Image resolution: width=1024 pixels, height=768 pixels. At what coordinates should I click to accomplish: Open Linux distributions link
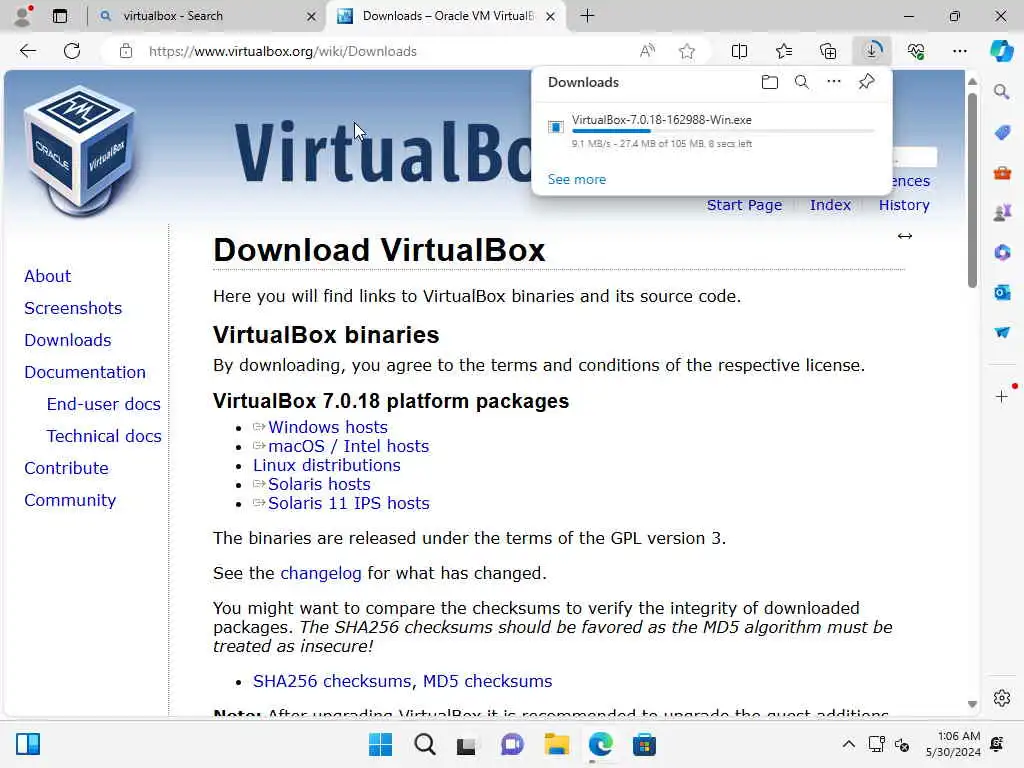tap(327, 465)
